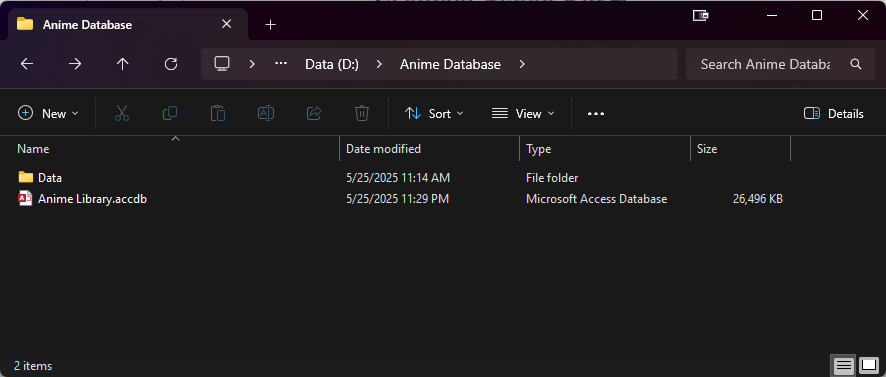
Task: Click the Forward navigation arrow
Action: 75,64
